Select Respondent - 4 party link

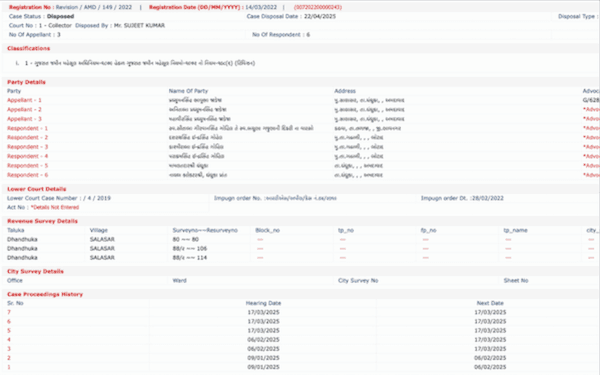coord(27,156)
